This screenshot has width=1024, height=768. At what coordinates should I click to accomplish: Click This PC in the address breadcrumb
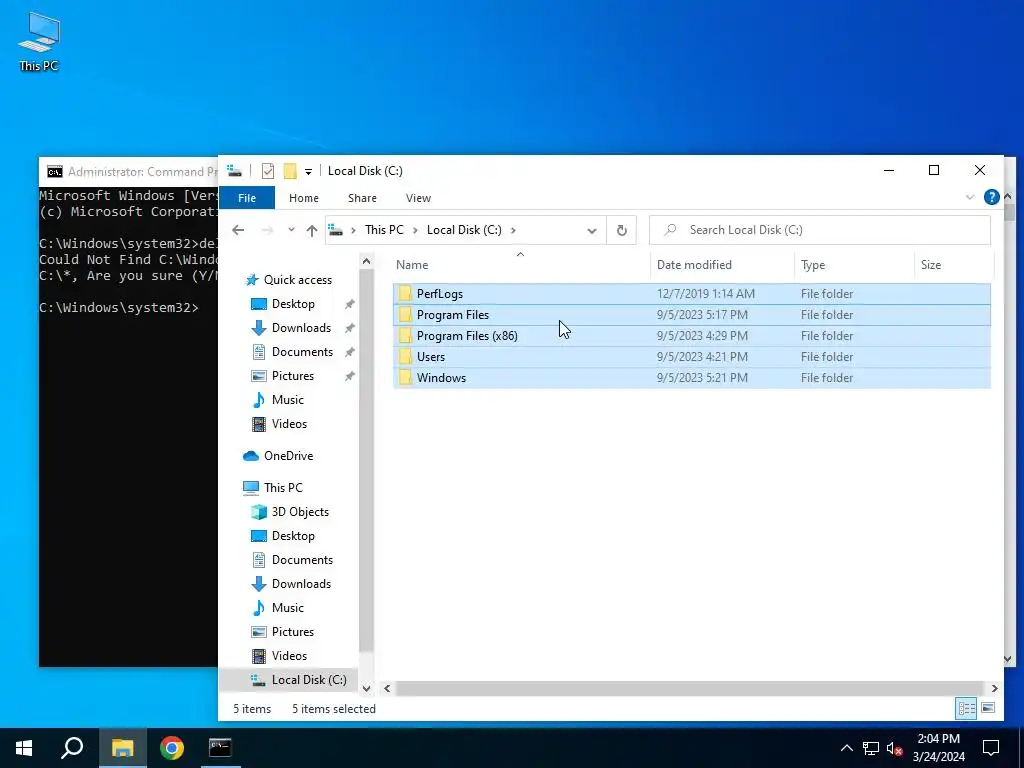(384, 230)
